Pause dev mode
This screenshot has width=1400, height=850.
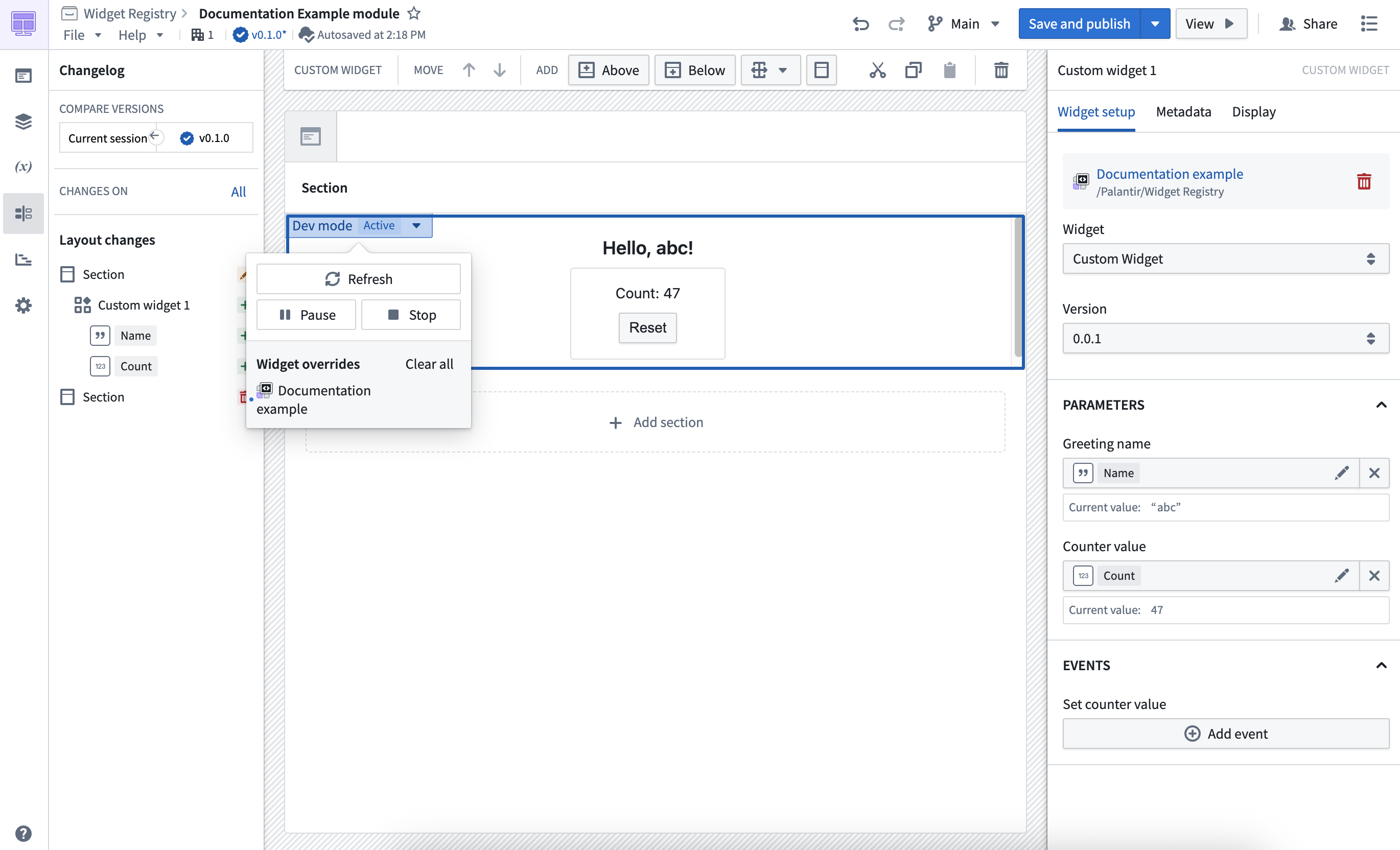click(x=306, y=315)
